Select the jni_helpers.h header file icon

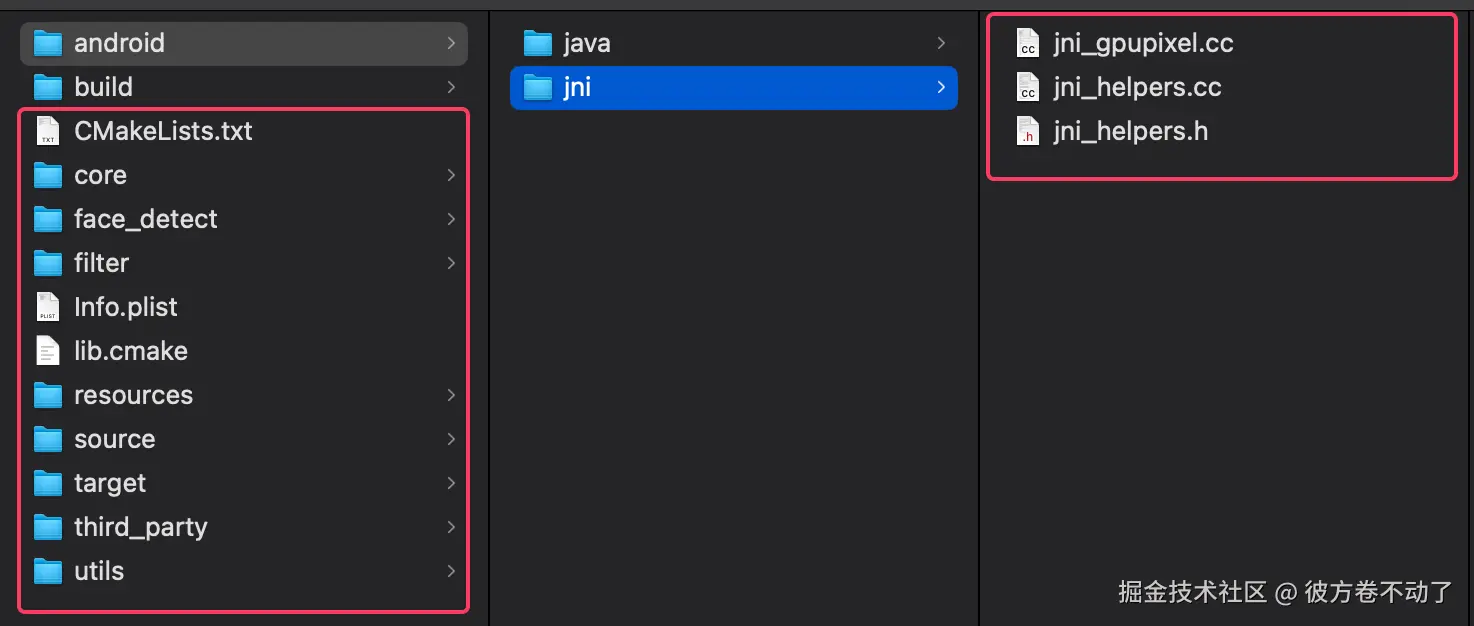point(1027,131)
